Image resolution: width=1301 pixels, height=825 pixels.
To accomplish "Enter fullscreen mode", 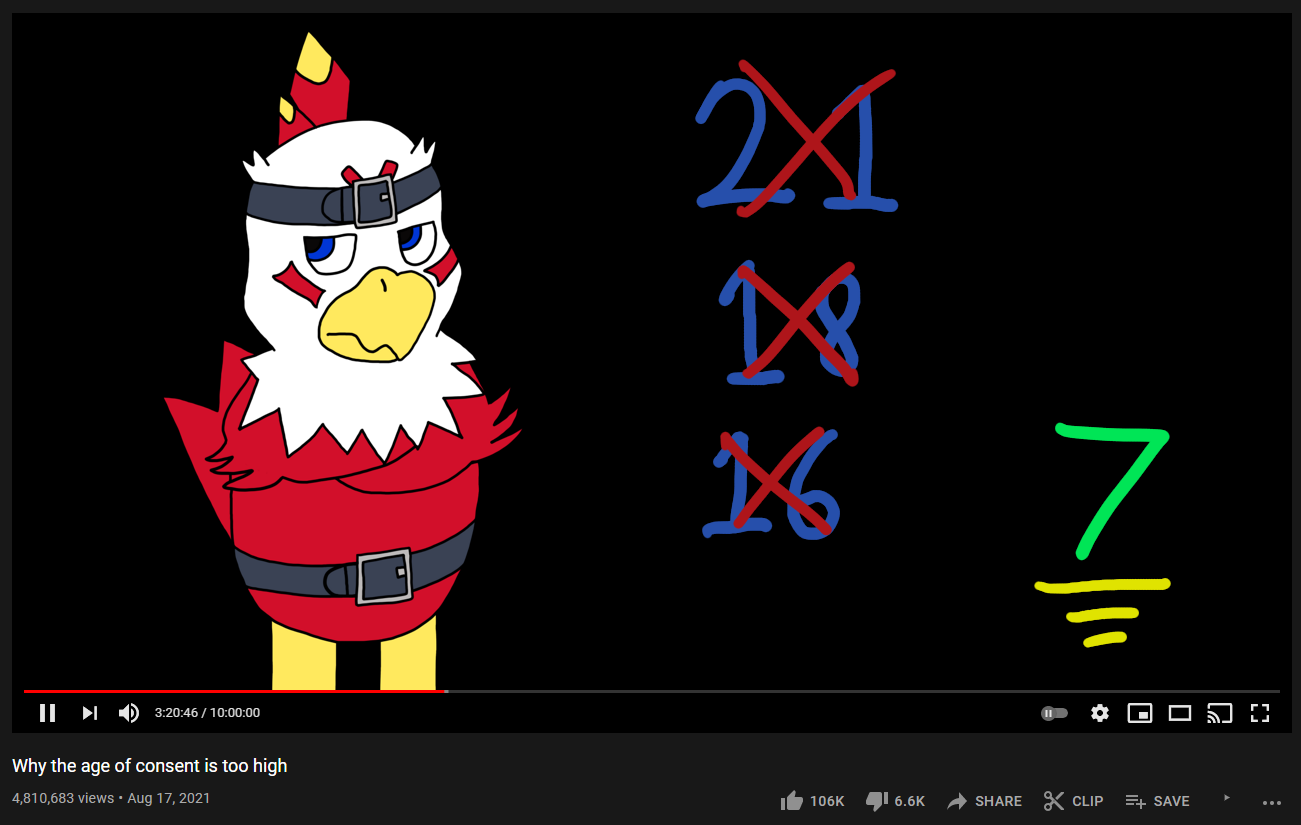I will pyautogui.click(x=1260, y=713).
